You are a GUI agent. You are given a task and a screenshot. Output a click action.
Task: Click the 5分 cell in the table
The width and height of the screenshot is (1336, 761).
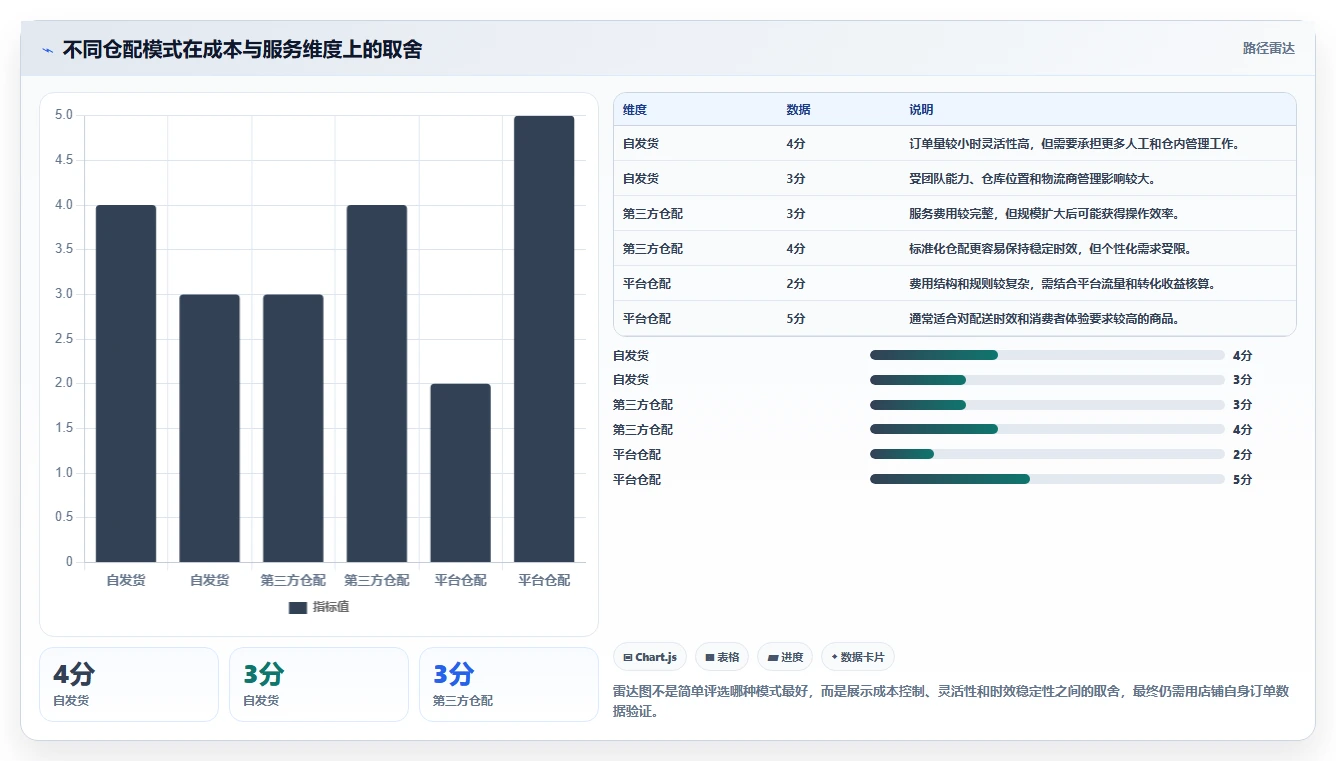796,319
